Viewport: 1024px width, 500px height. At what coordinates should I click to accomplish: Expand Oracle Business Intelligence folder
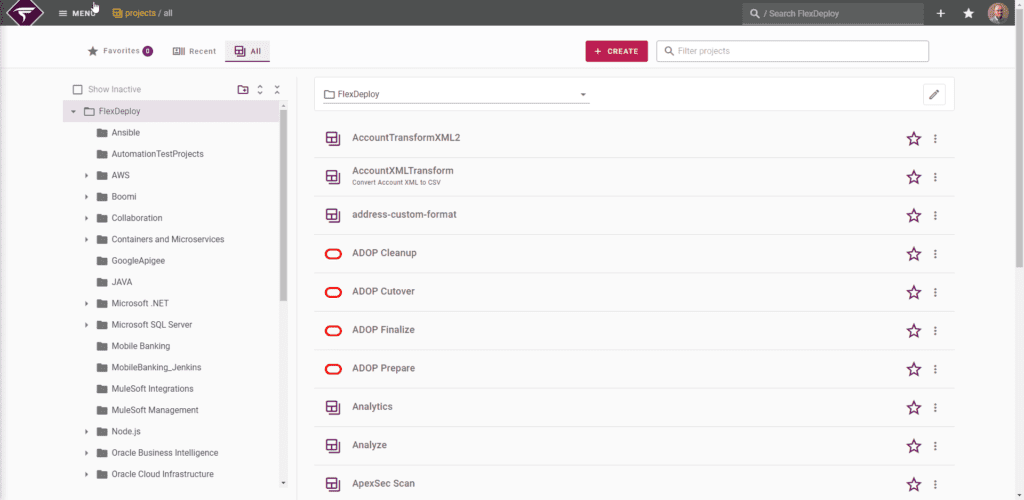(x=86, y=453)
